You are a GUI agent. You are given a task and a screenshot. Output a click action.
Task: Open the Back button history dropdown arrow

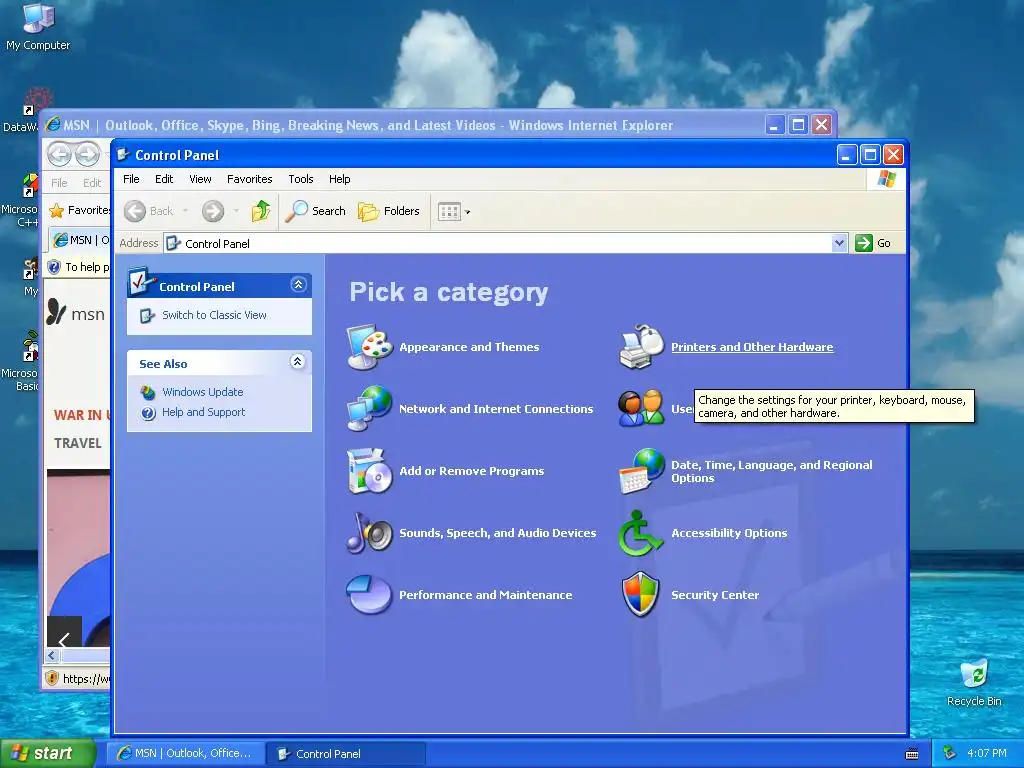tap(185, 211)
